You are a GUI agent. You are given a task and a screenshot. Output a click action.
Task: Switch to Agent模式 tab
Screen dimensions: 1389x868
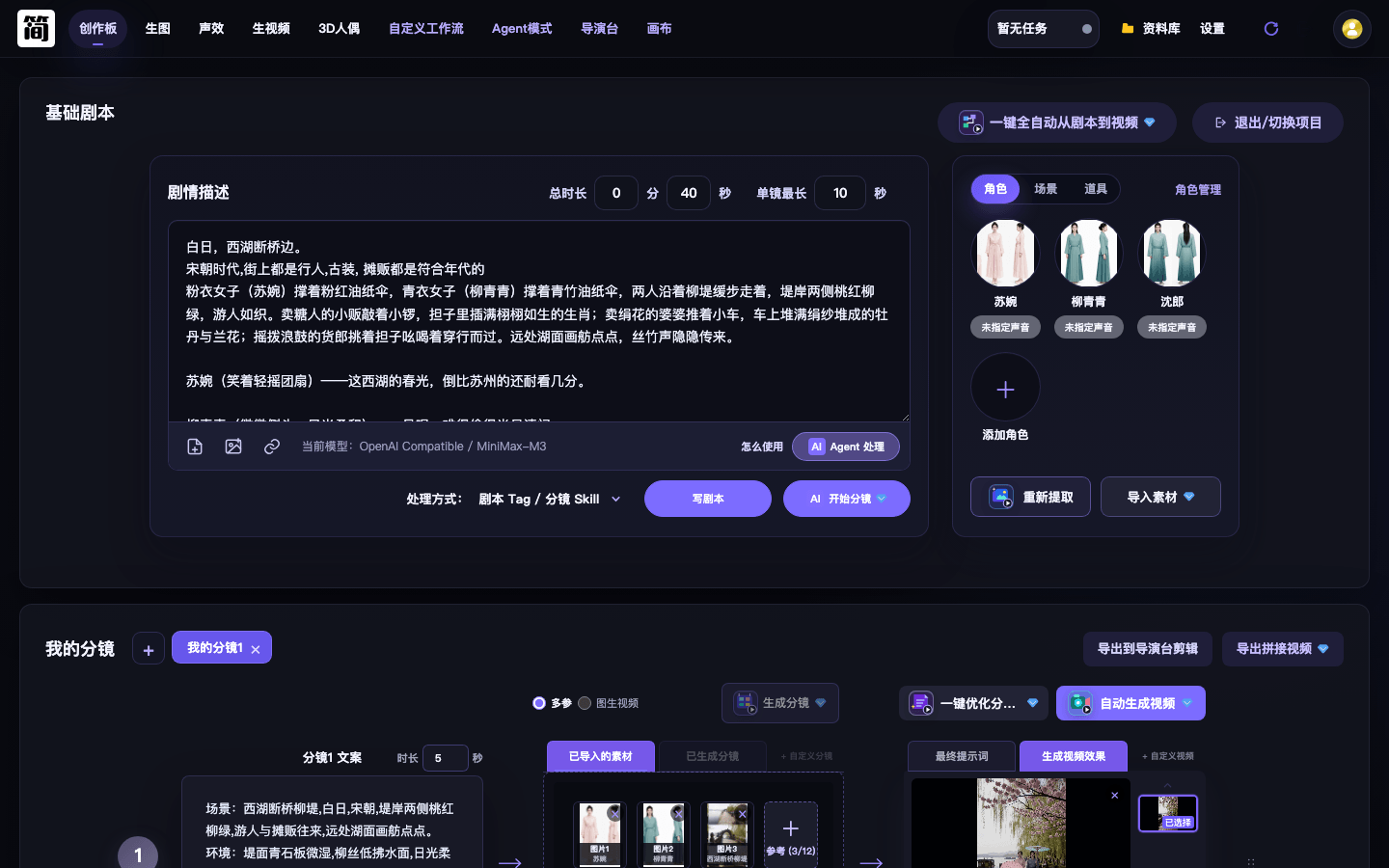[522, 29]
